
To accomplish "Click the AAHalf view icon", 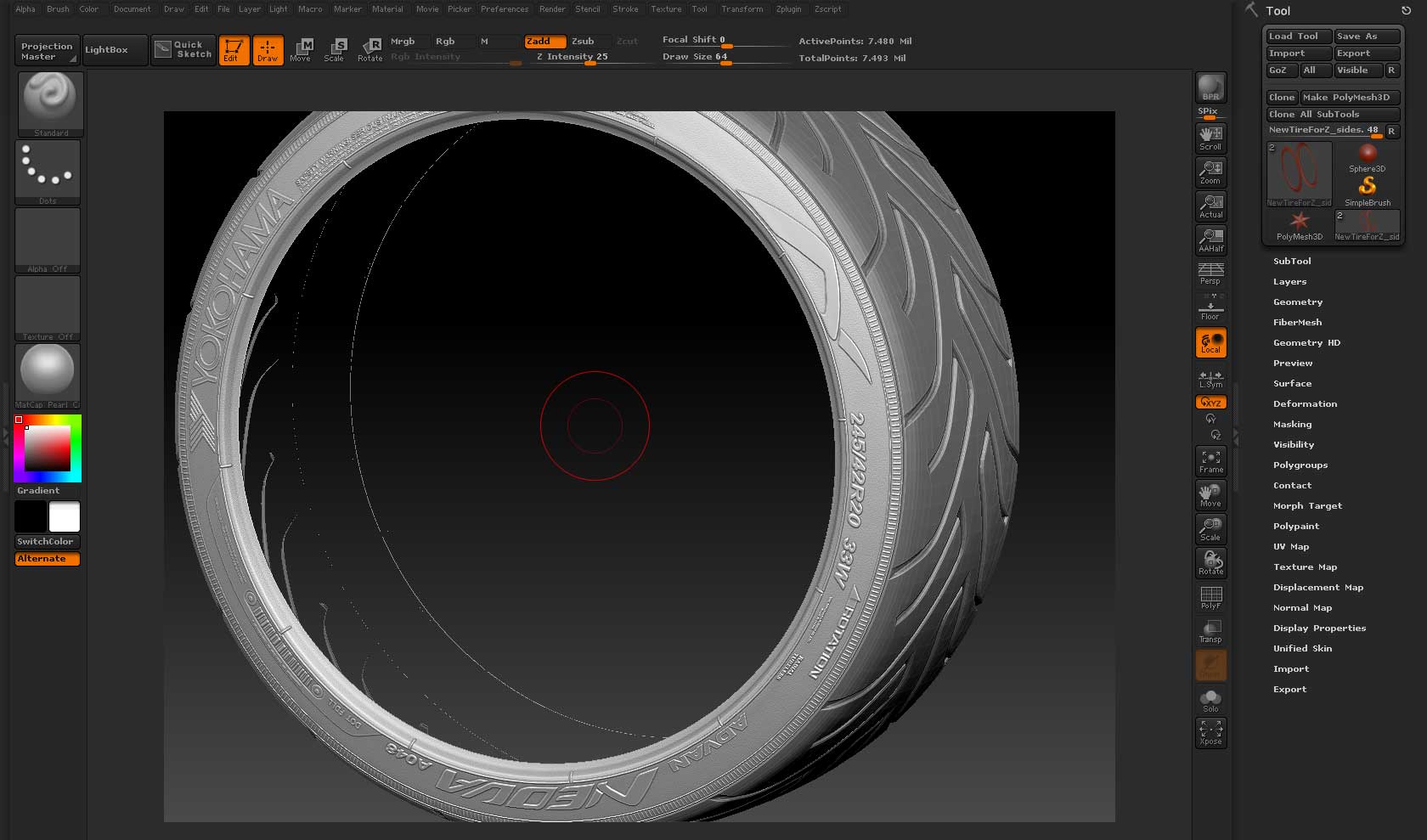I will [x=1210, y=240].
